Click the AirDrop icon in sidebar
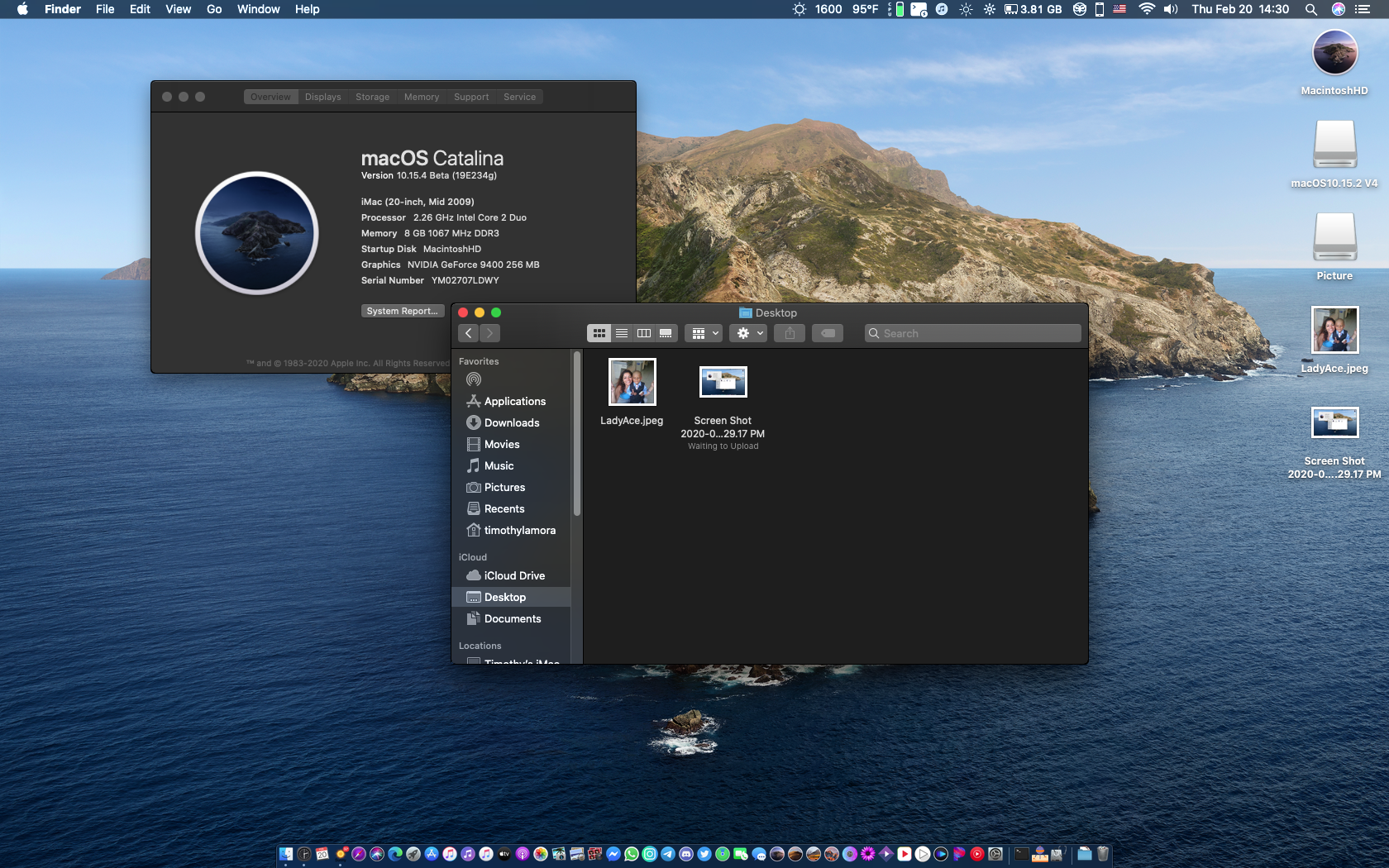Image resolution: width=1389 pixels, height=868 pixels. tap(474, 379)
